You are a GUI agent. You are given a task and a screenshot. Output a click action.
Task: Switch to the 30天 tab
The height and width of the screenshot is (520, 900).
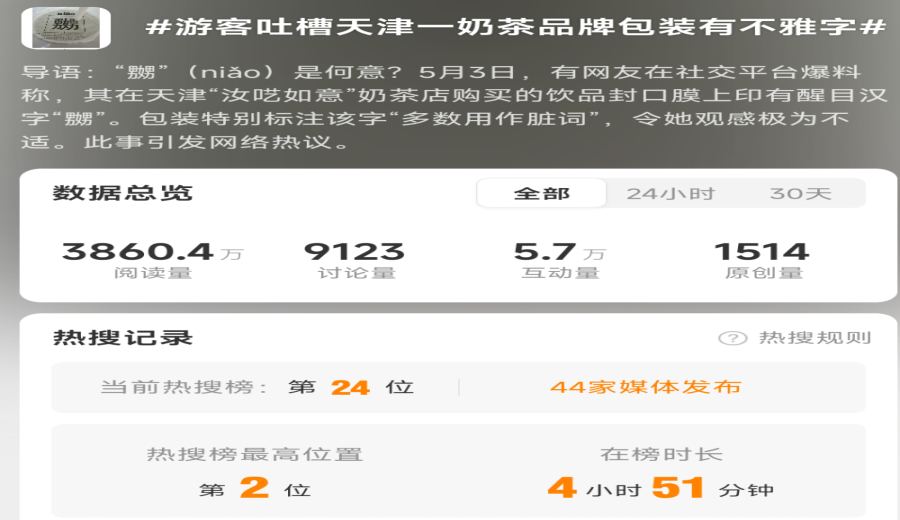pyautogui.click(x=800, y=193)
